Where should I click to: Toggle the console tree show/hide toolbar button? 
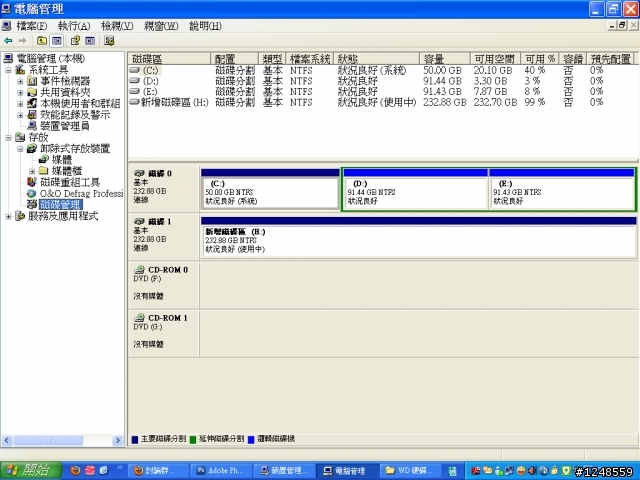[56, 40]
